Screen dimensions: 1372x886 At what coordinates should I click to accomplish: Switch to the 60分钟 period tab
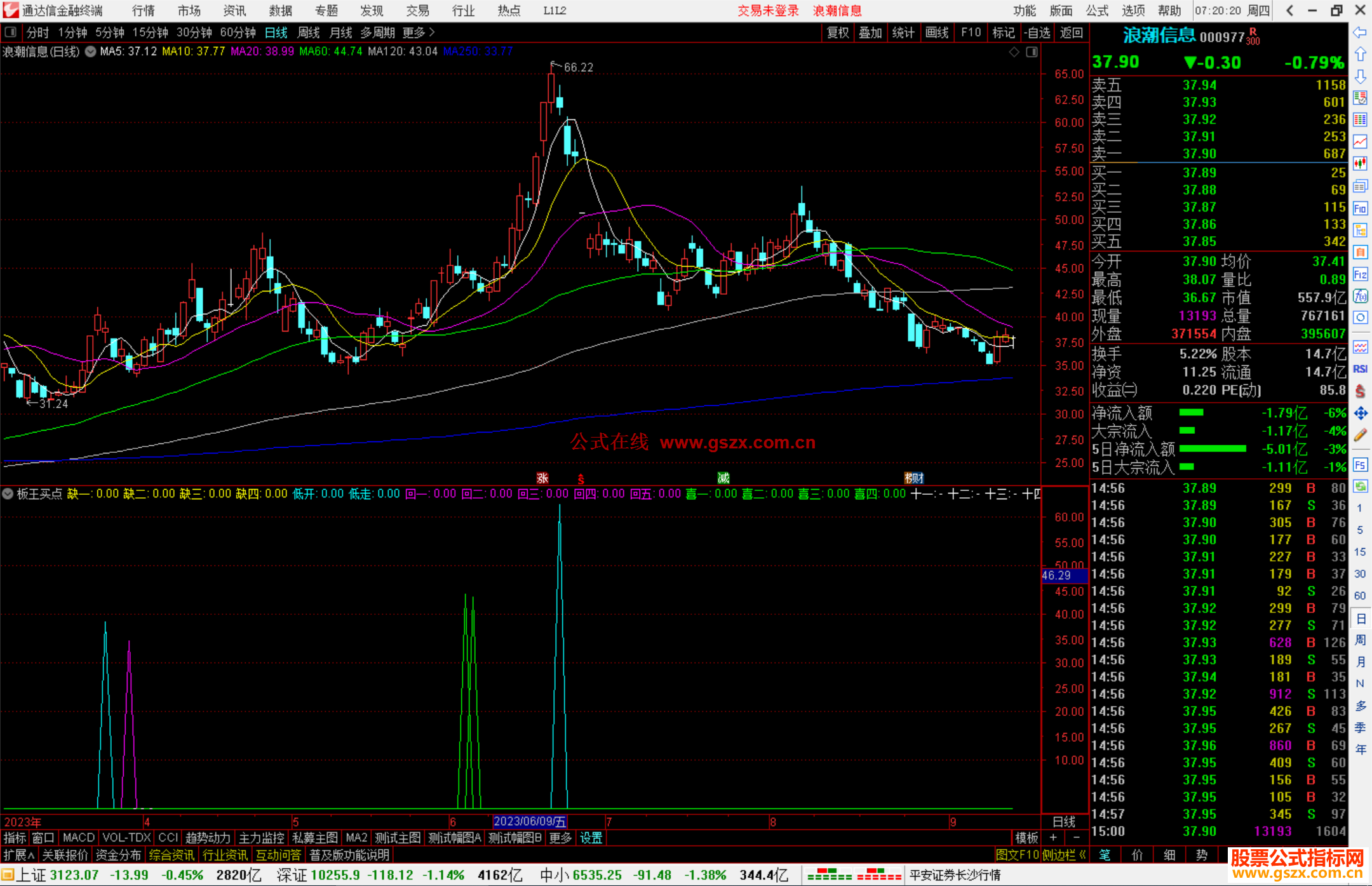(238, 32)
